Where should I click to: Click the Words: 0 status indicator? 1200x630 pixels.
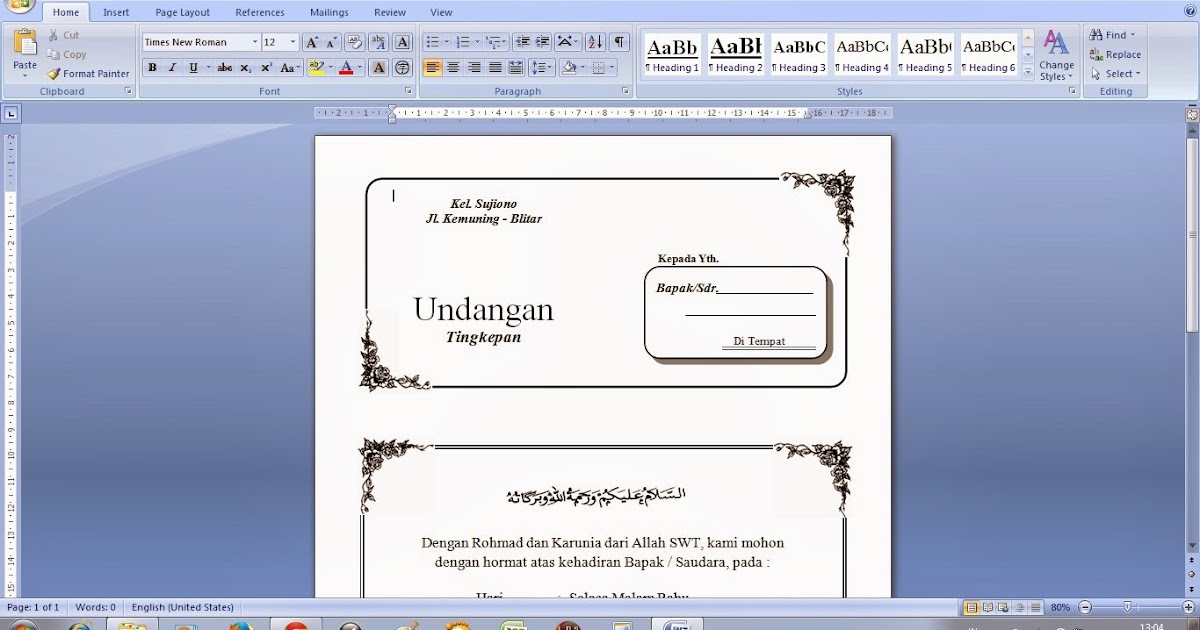(97, 607)
